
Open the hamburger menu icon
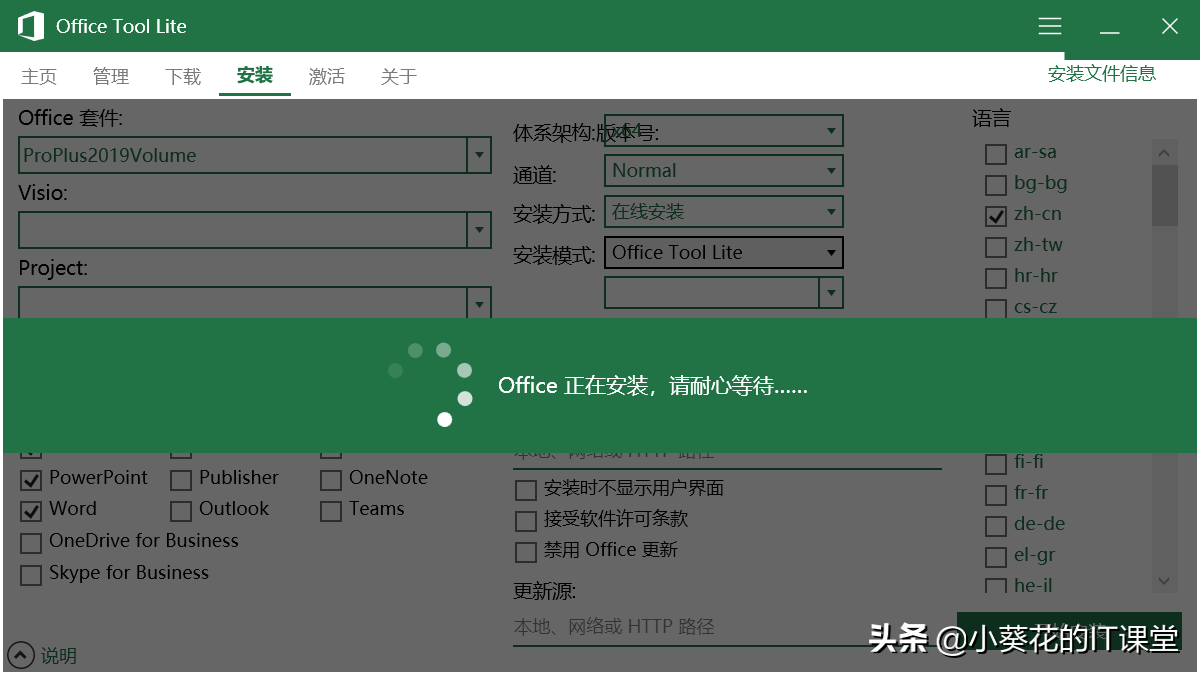(1050, 26)
